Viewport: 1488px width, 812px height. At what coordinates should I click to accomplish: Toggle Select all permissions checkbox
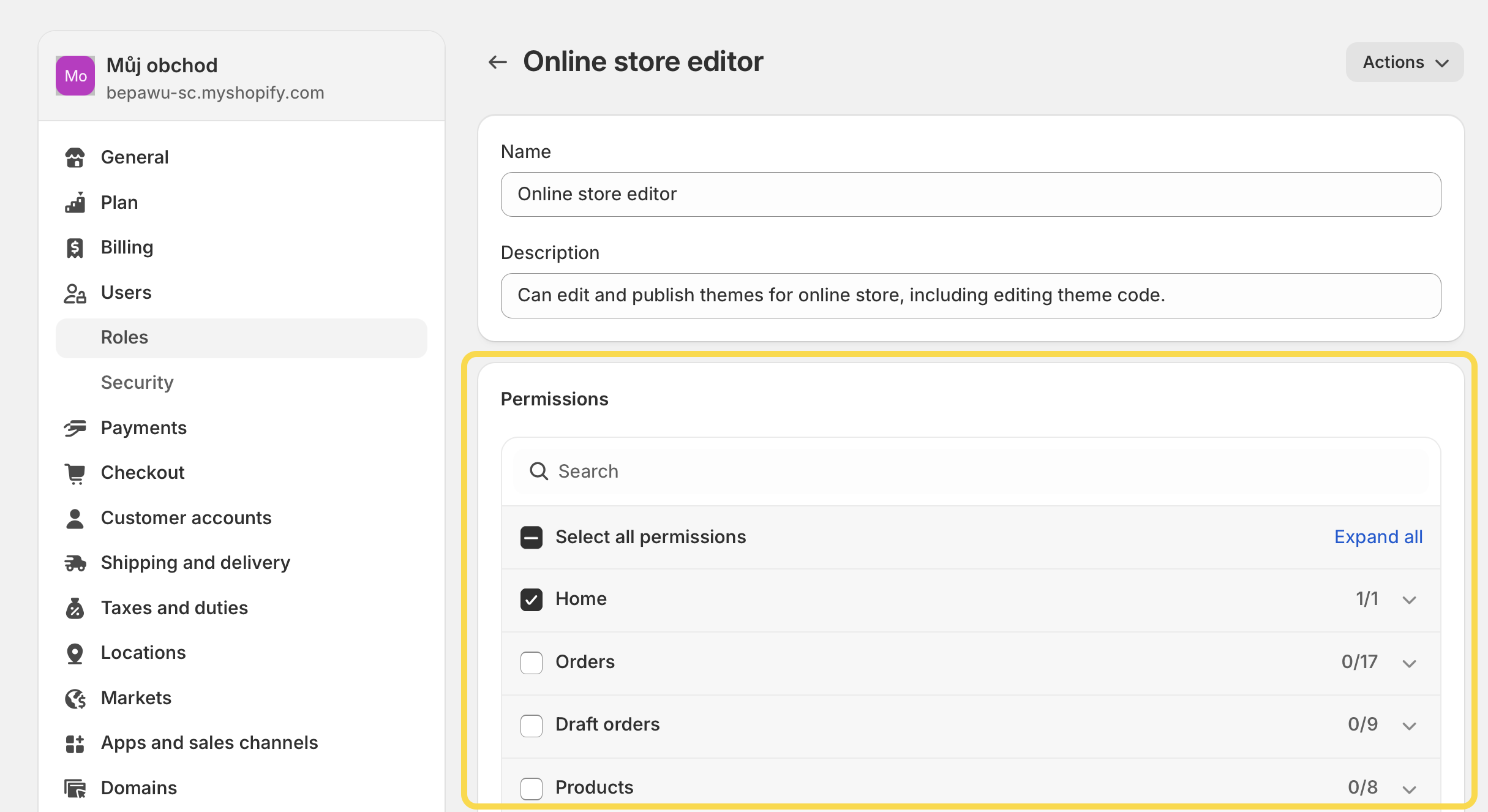click(x=530, y=537)
